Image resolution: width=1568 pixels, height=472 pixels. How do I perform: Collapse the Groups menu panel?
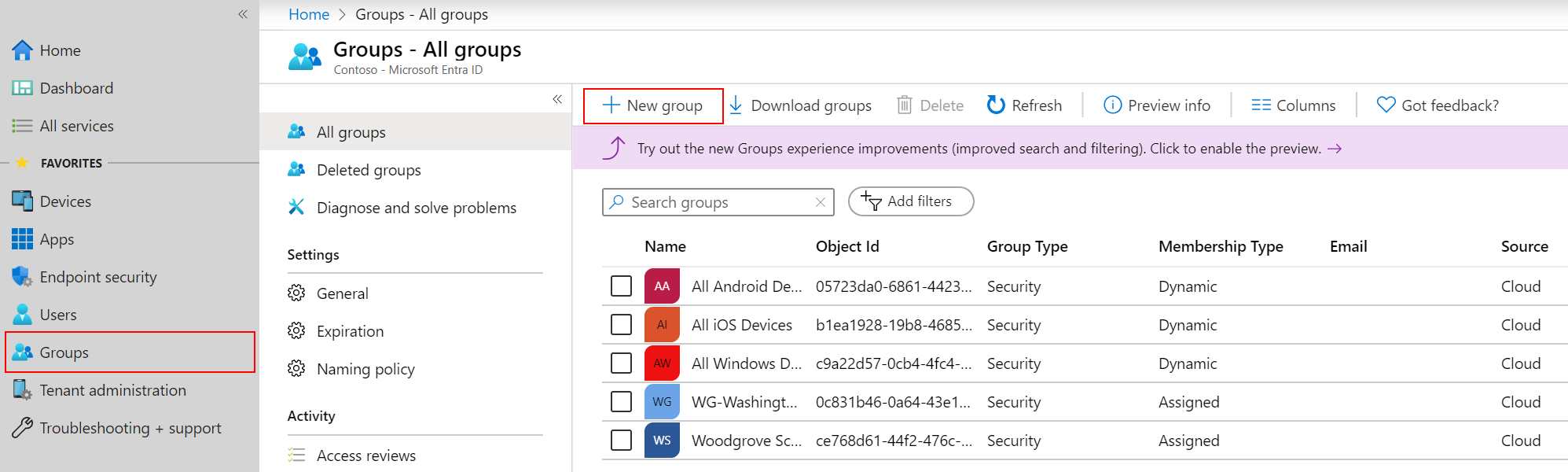pos(557,99)
